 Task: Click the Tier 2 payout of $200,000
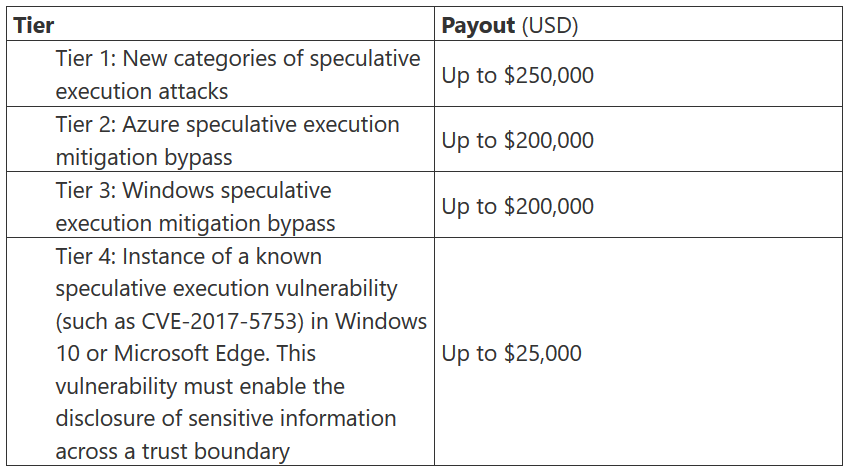[517, 140]
